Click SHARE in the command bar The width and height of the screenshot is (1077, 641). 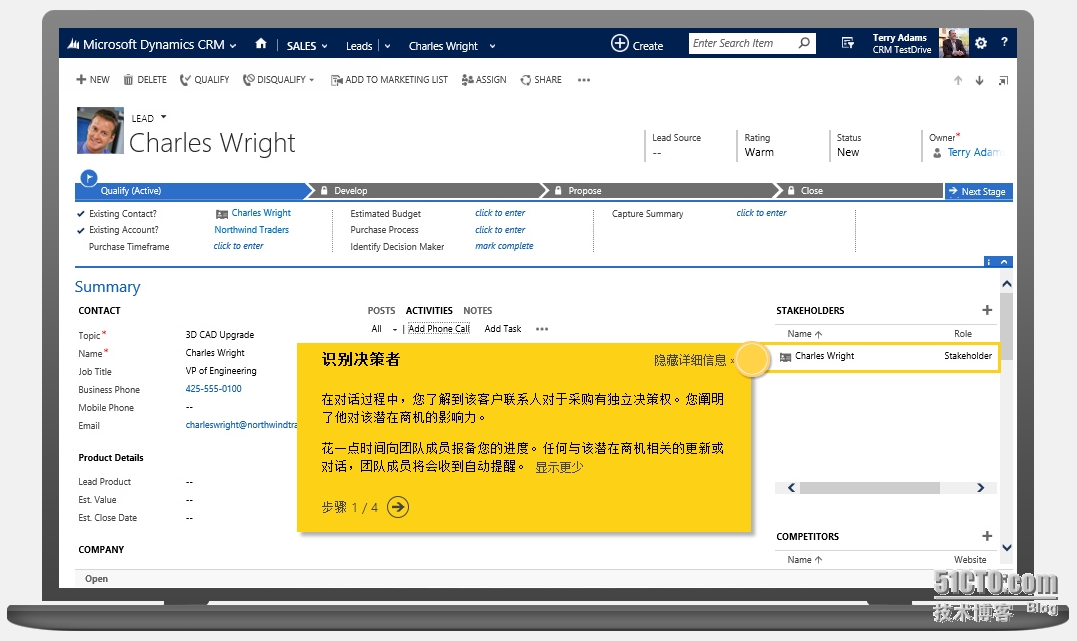pyautogui.click(x=541, y=80)
